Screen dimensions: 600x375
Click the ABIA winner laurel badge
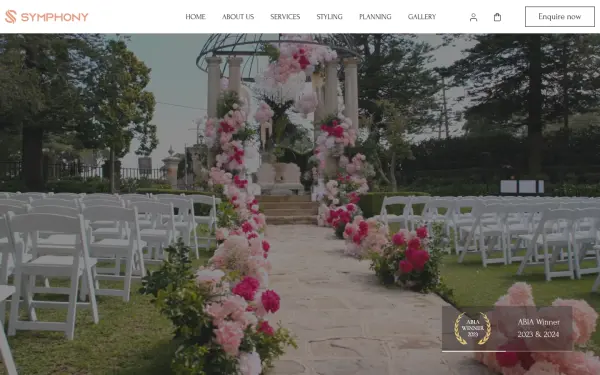pyautogui.click(x=472, y=328)
